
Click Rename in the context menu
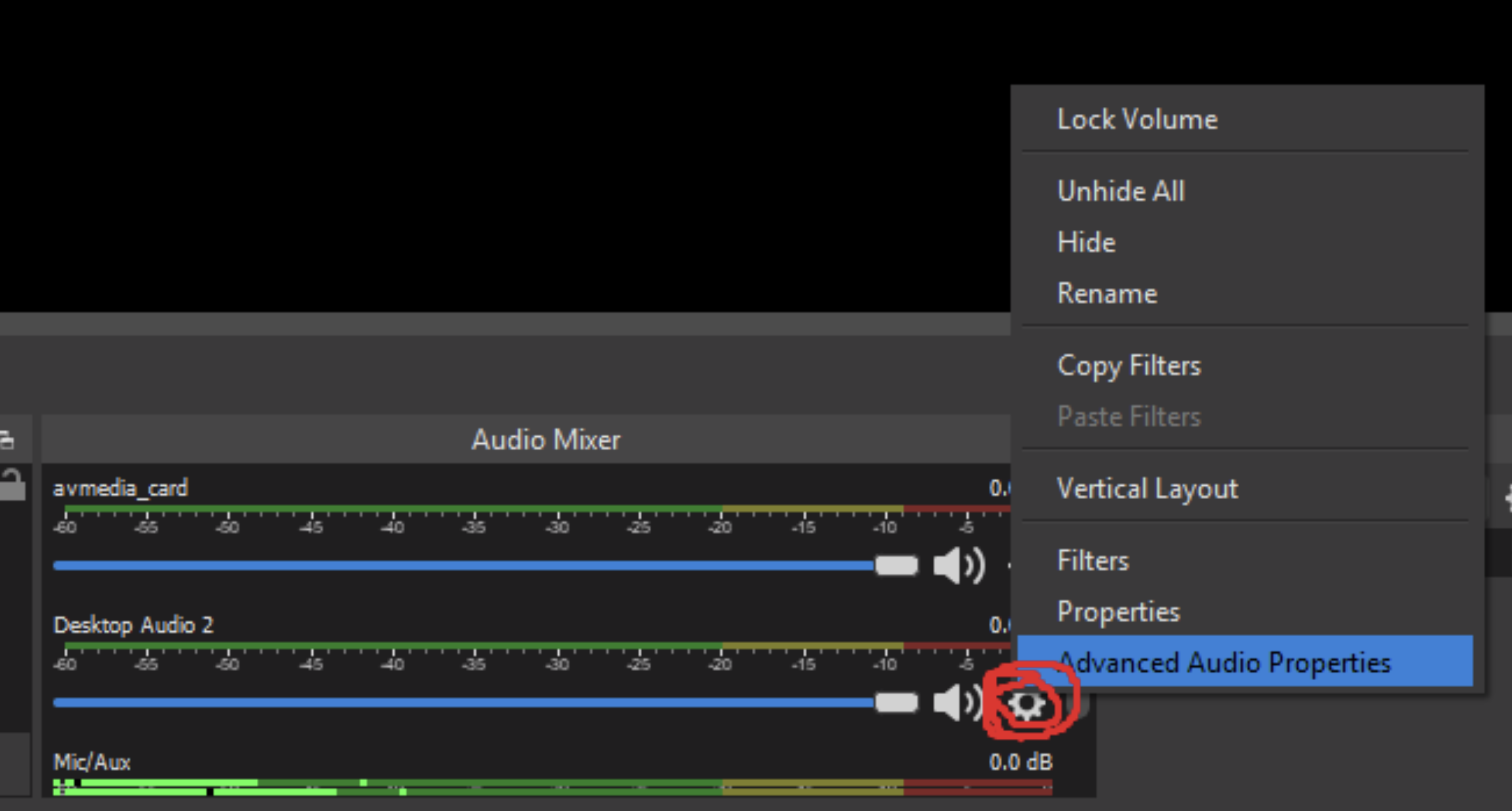(1107, 293)
